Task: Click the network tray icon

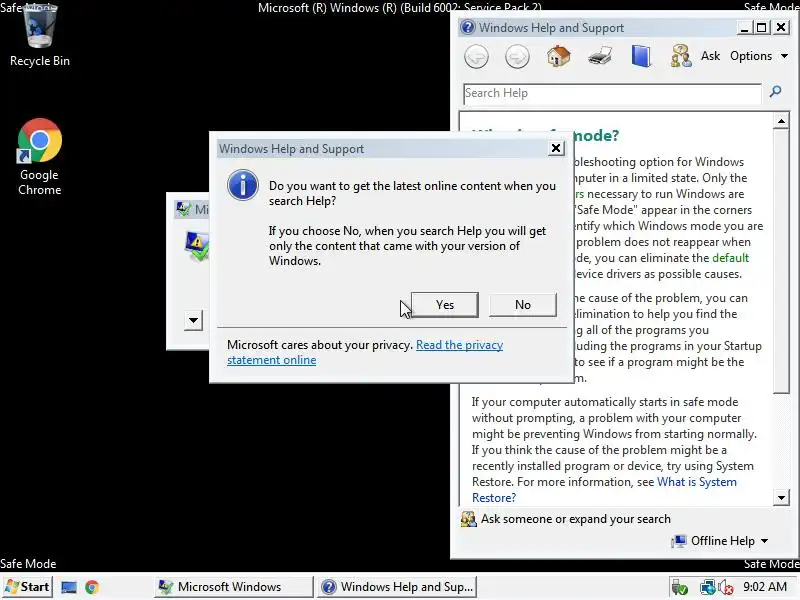Action: coord(707,587)
